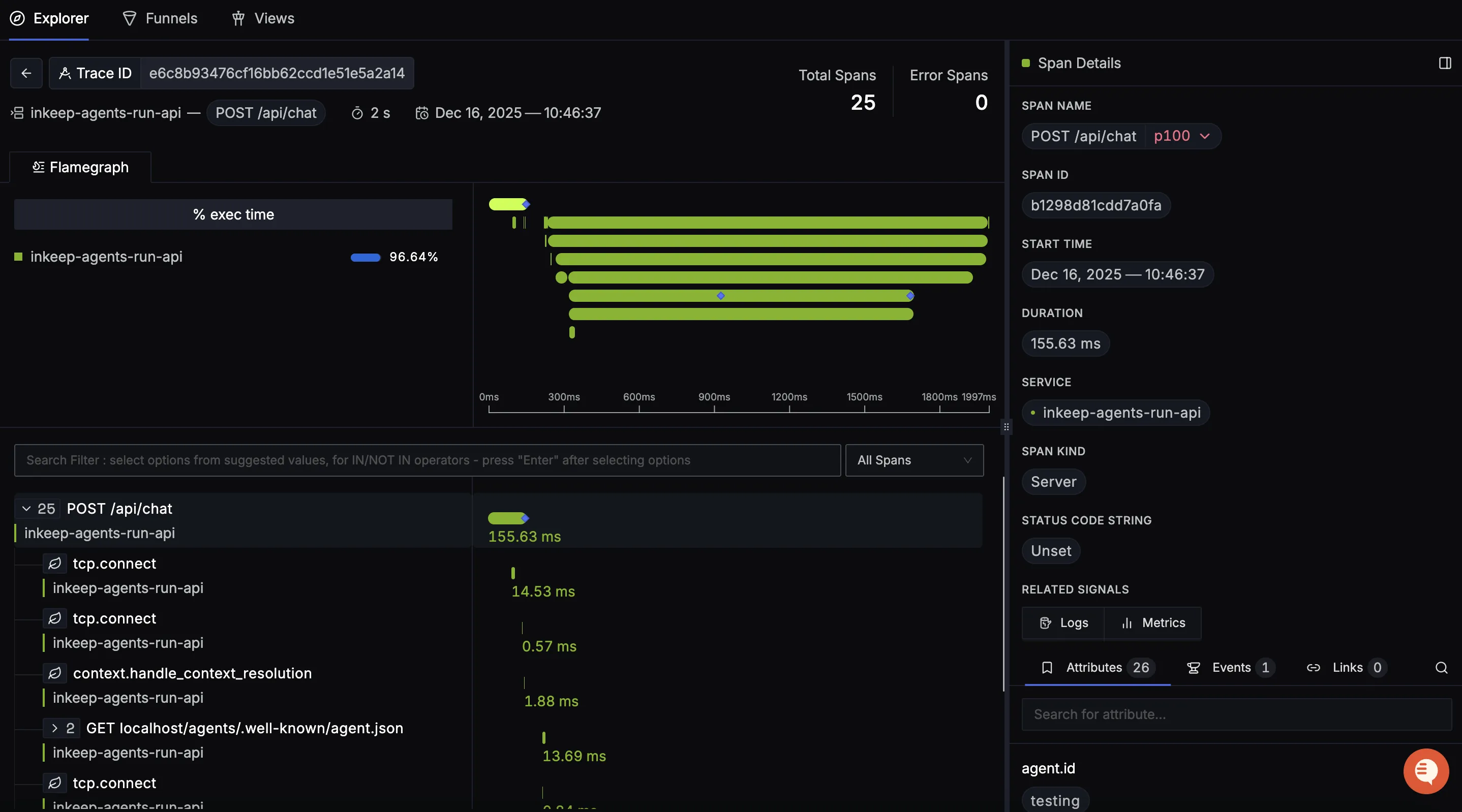Click the back arrow next to Trace ID
The height and width of the screenshot is (812, 1462).
coord(26,73)
